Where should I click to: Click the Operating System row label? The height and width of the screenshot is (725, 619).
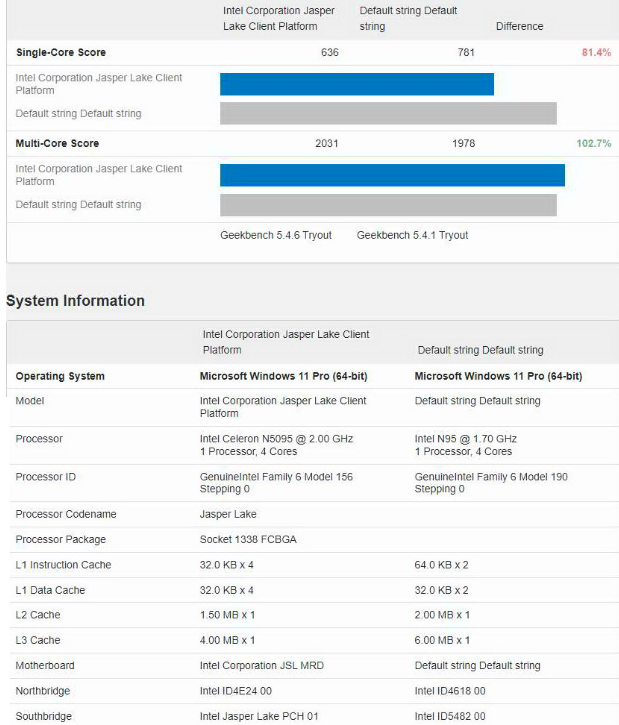click(60, 377)
